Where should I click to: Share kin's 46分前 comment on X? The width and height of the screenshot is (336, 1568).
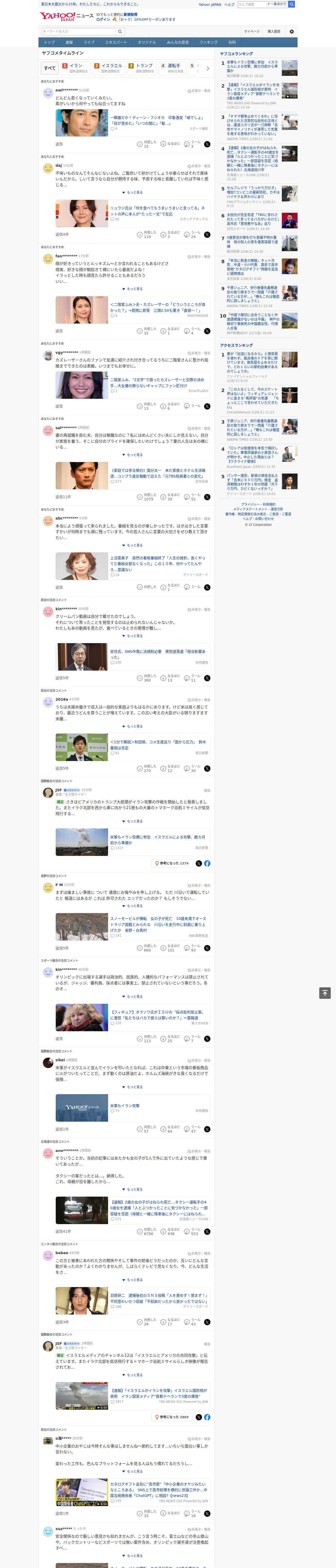(207, 1039)
